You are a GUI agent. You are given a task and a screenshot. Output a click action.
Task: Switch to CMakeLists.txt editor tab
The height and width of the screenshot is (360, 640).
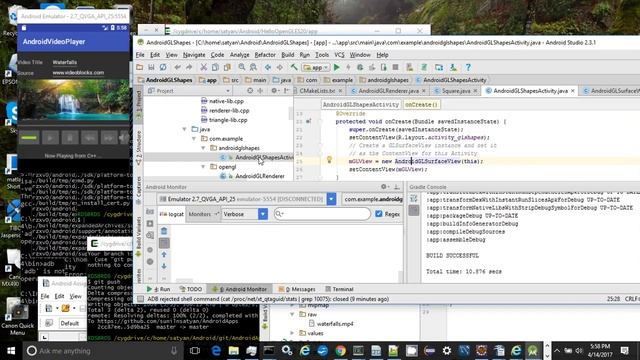point(317,91)
